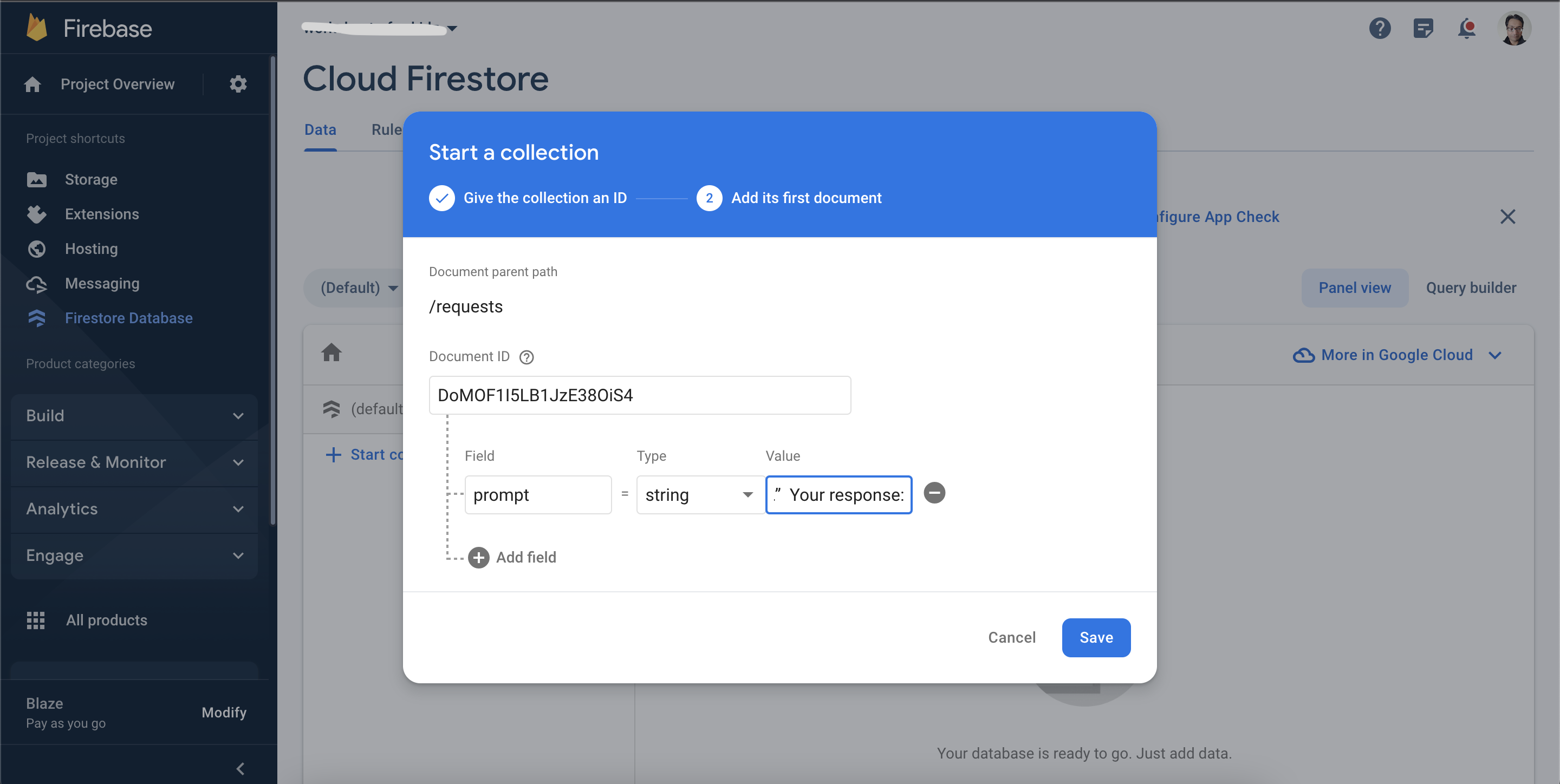Select Query builder
The height and width of the screenshot is (784, 1560).
point(1471,288)
